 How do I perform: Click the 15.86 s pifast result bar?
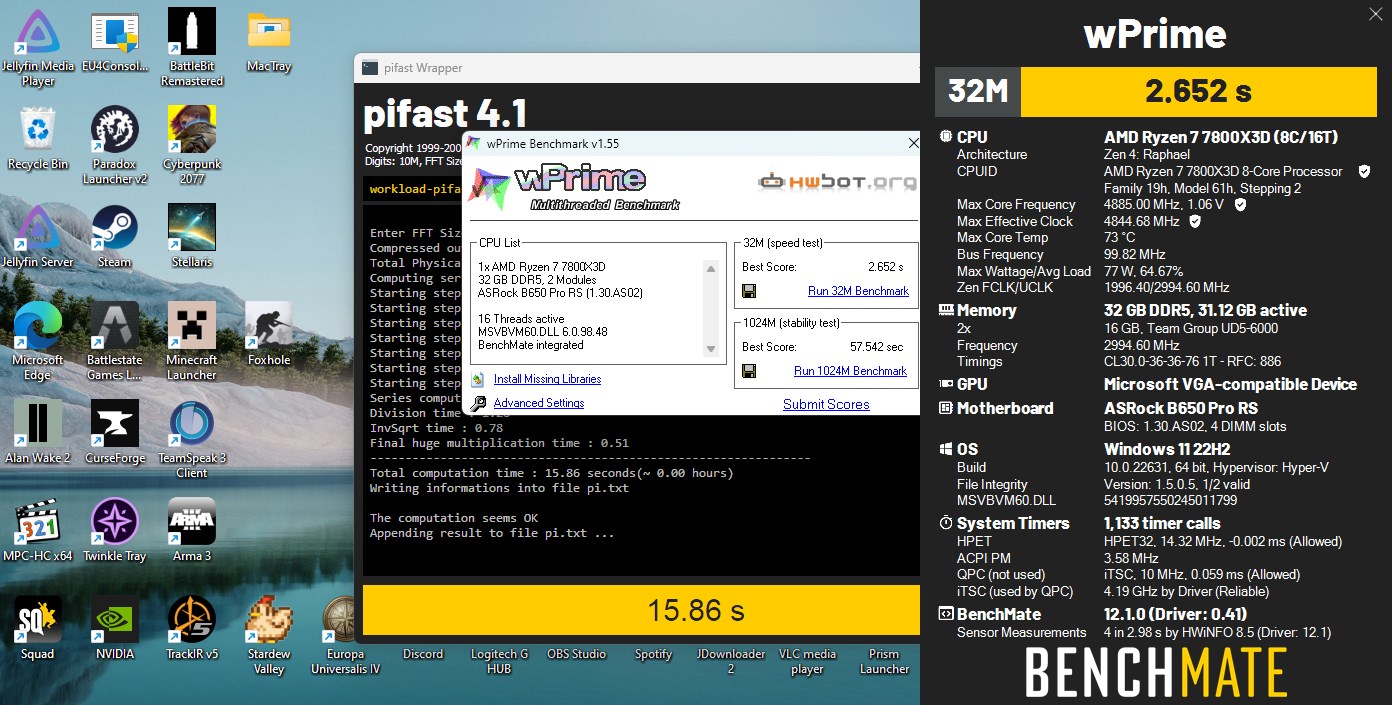tap(641, 610)
